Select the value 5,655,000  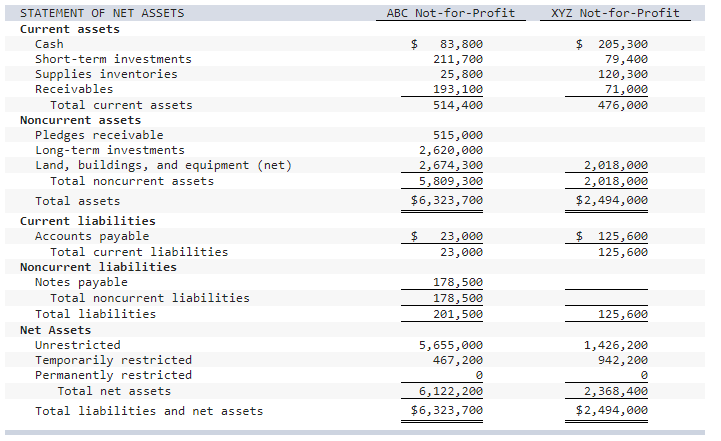[451, 345]
